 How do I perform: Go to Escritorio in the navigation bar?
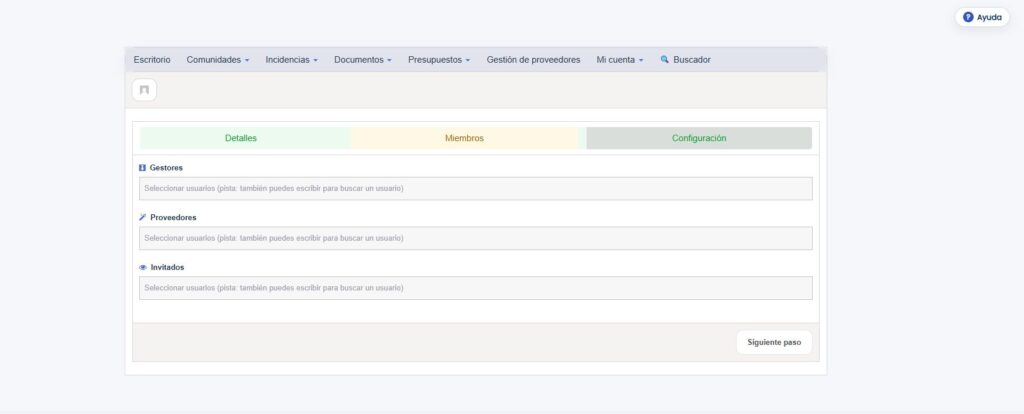pos(152,59)
